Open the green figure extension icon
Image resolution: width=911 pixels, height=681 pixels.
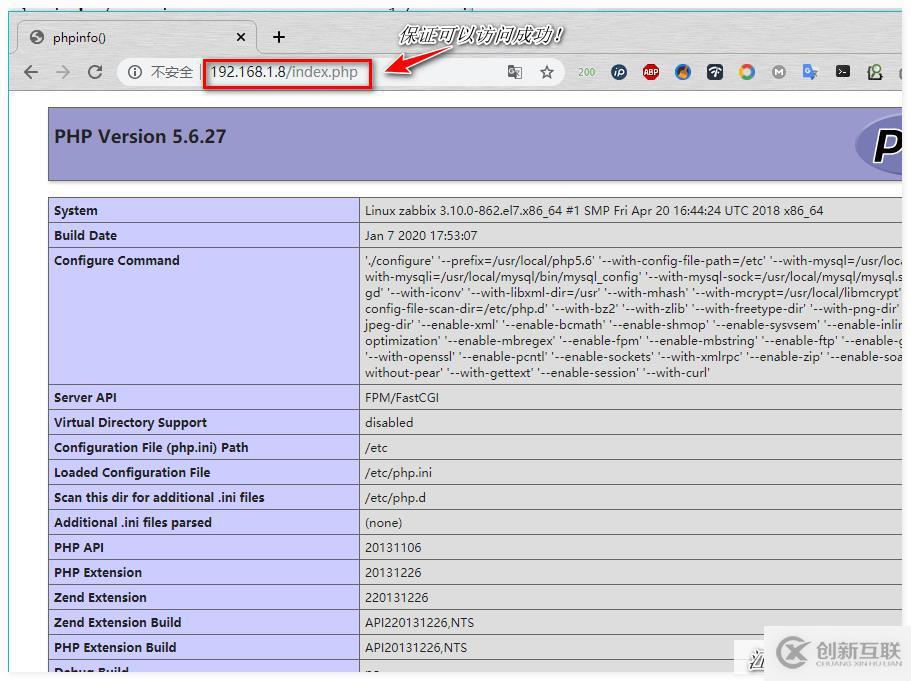click(x=874, y=72)
